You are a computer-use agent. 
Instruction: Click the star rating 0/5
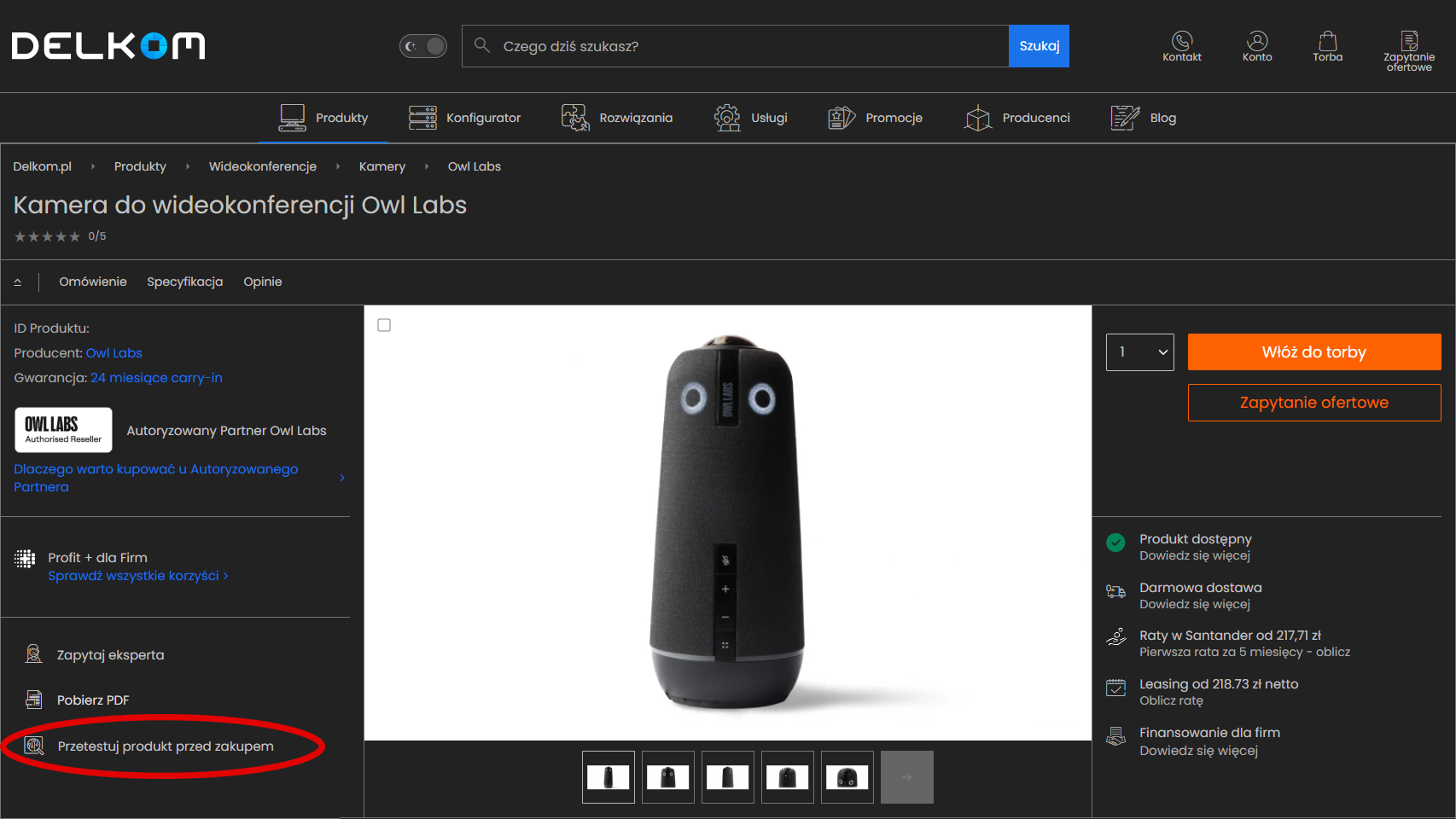click(x=60, y=236)
